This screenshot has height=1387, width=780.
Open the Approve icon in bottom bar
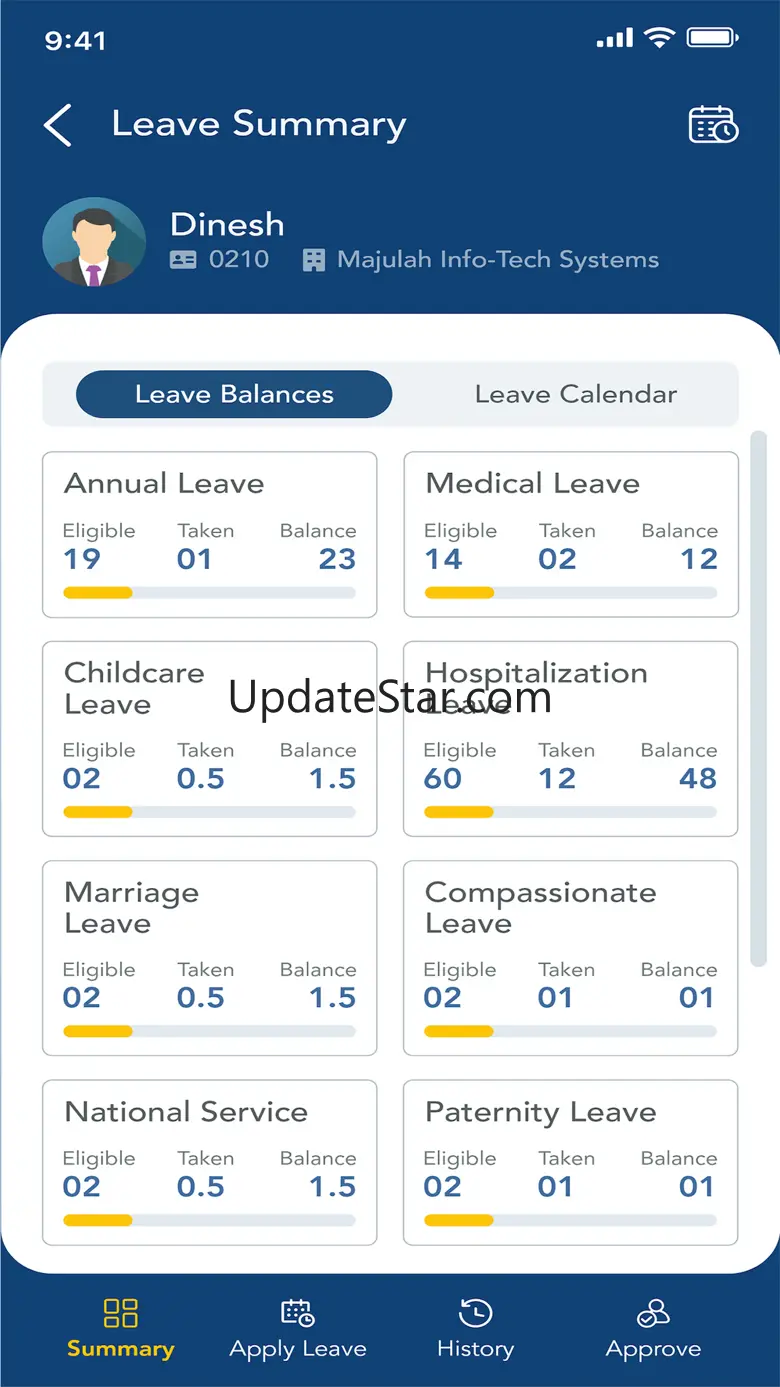[x=653, y=1313]
